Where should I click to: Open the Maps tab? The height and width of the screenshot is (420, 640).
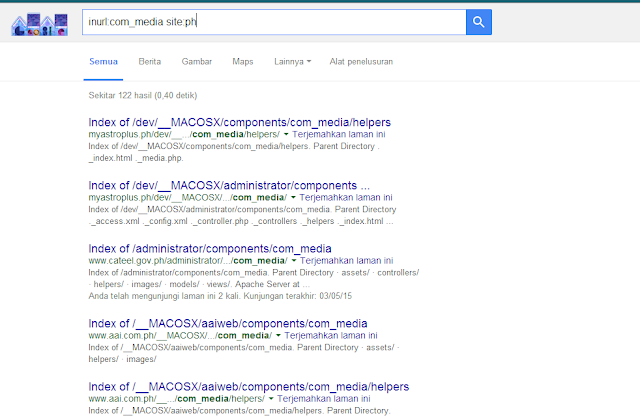[243, 62]
